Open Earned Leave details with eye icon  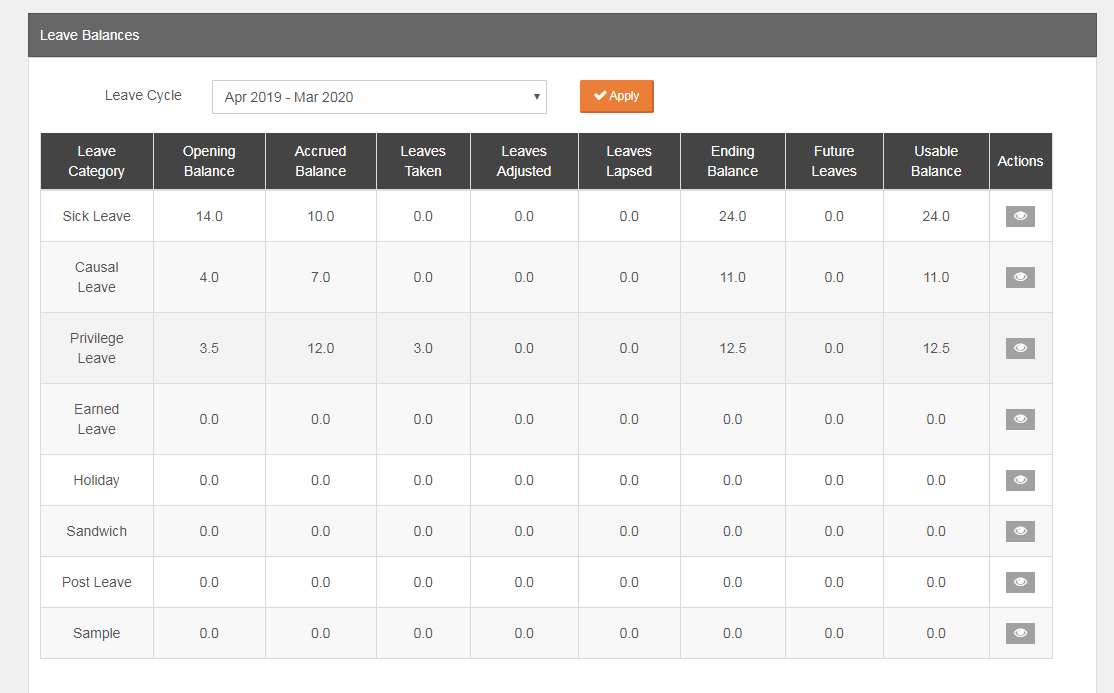tap(1020, 418)
